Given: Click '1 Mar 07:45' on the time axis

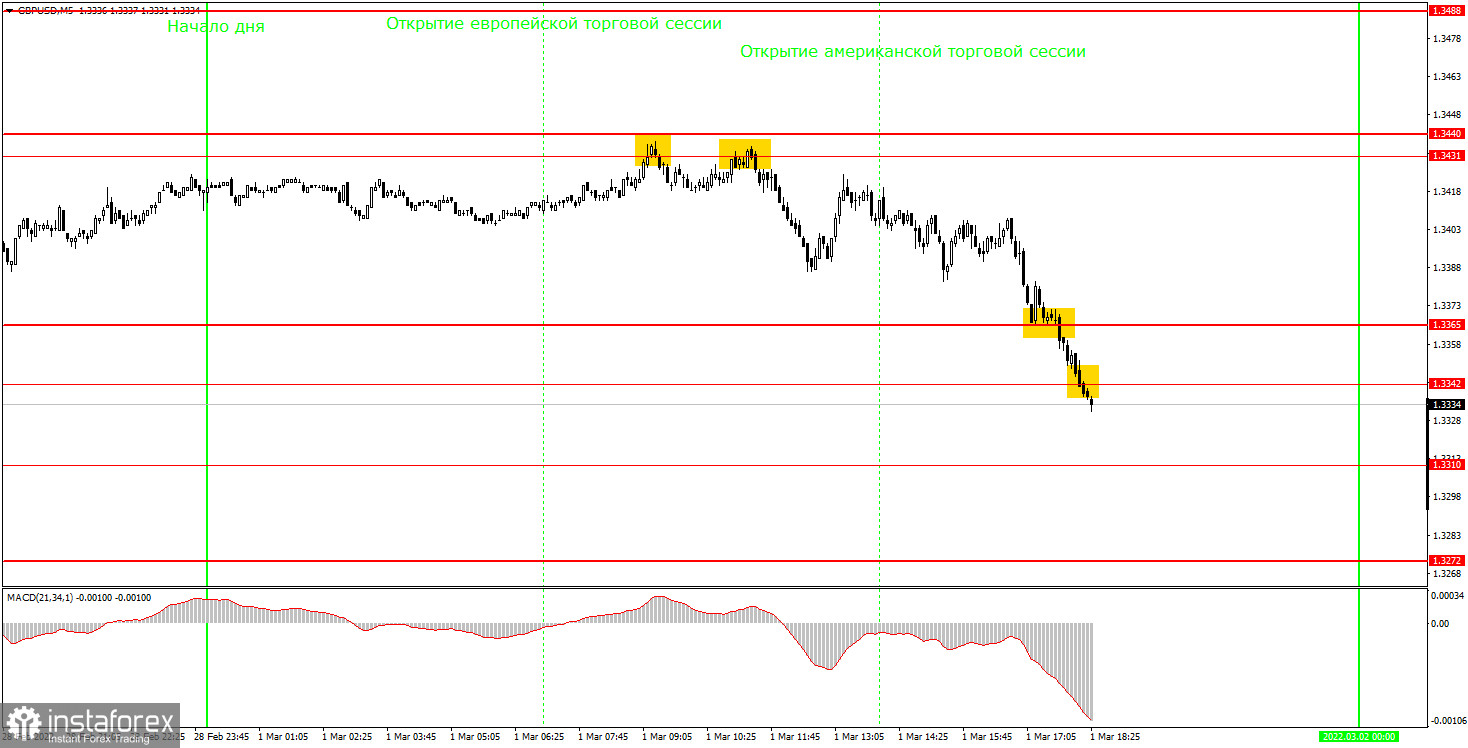Looking at the screenshot, I should coord(605,737).
